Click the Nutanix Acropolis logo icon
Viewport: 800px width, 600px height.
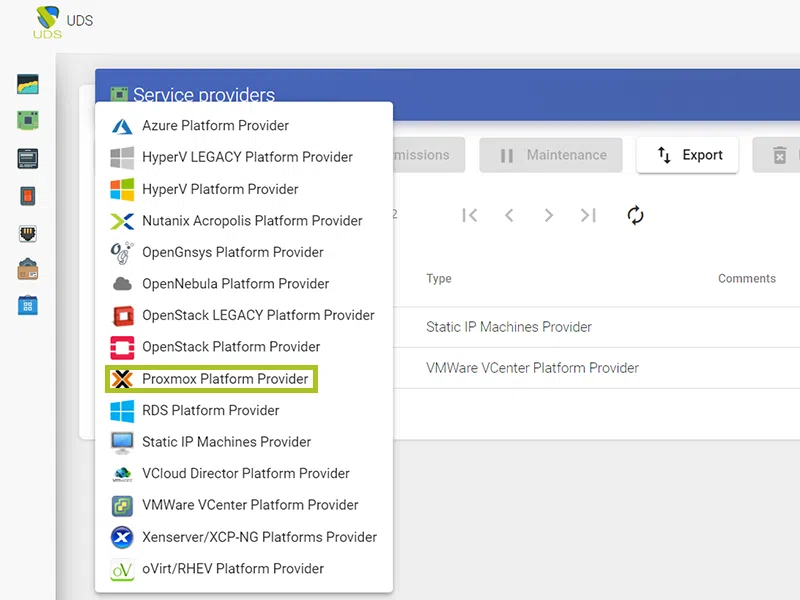pyautogui.click(x=122, y=221)
